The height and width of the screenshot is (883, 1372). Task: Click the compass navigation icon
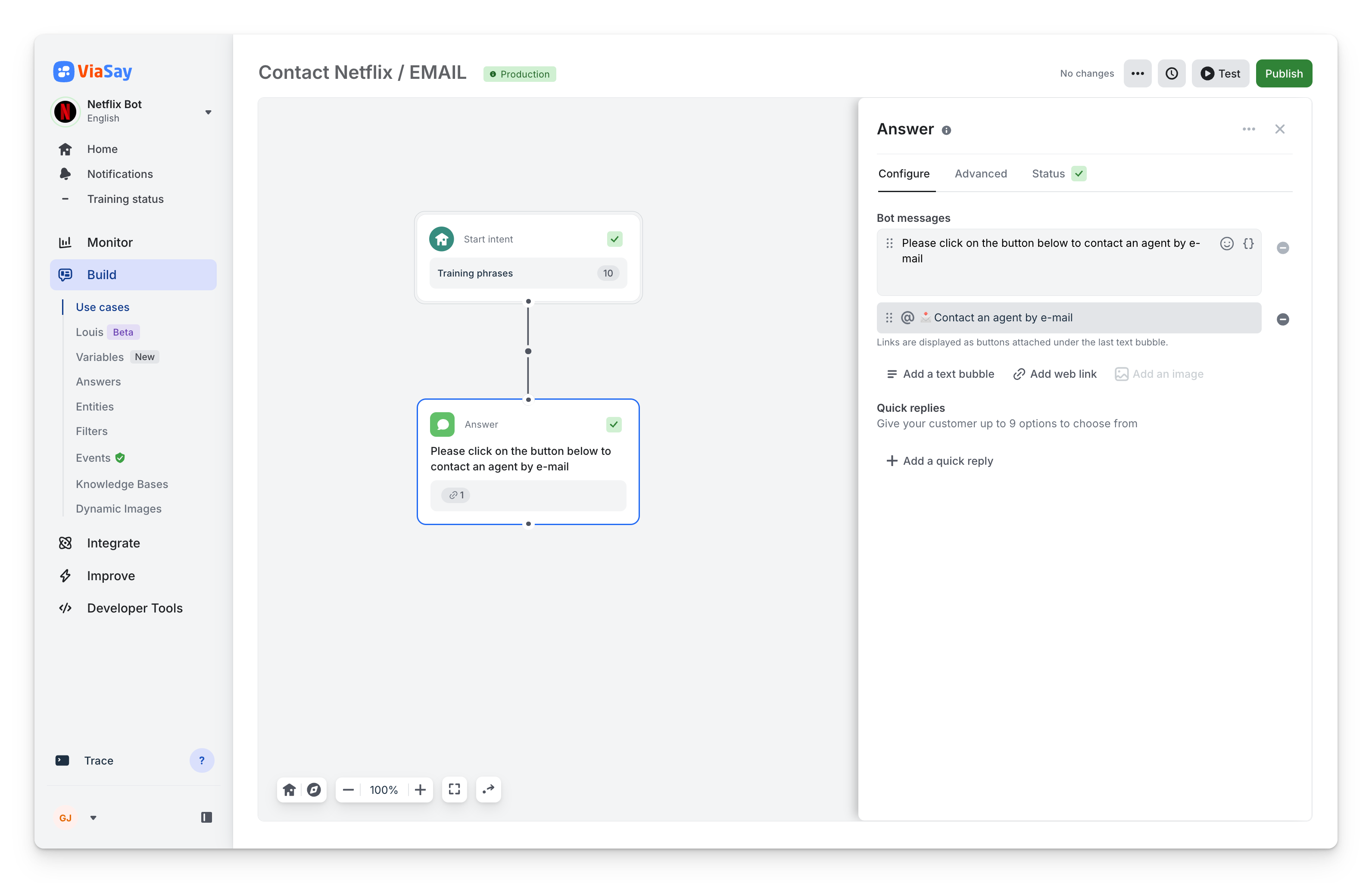coord(314,790)
